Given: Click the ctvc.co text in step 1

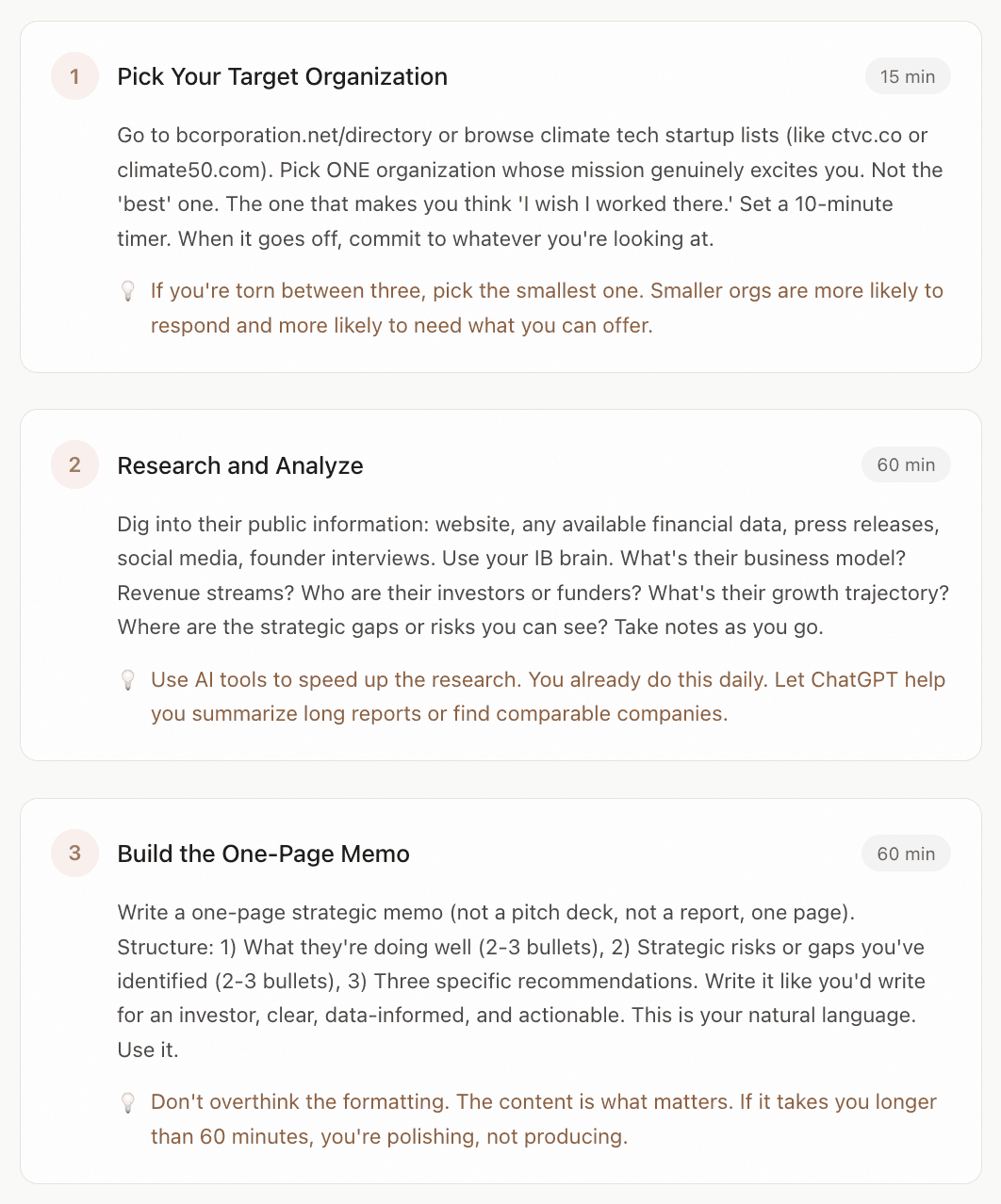Looking at the screenshot, I should point(866,136).
